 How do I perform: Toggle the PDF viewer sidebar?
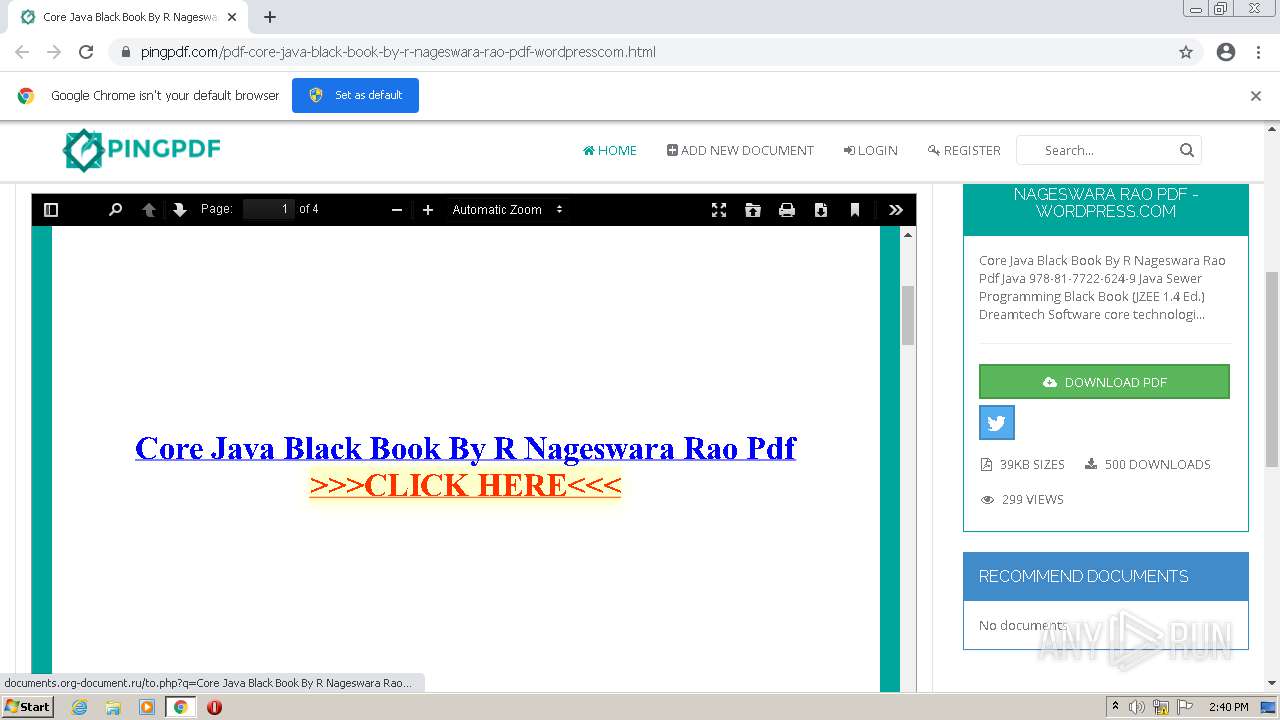pyautogui.click(x=51, y=210)
